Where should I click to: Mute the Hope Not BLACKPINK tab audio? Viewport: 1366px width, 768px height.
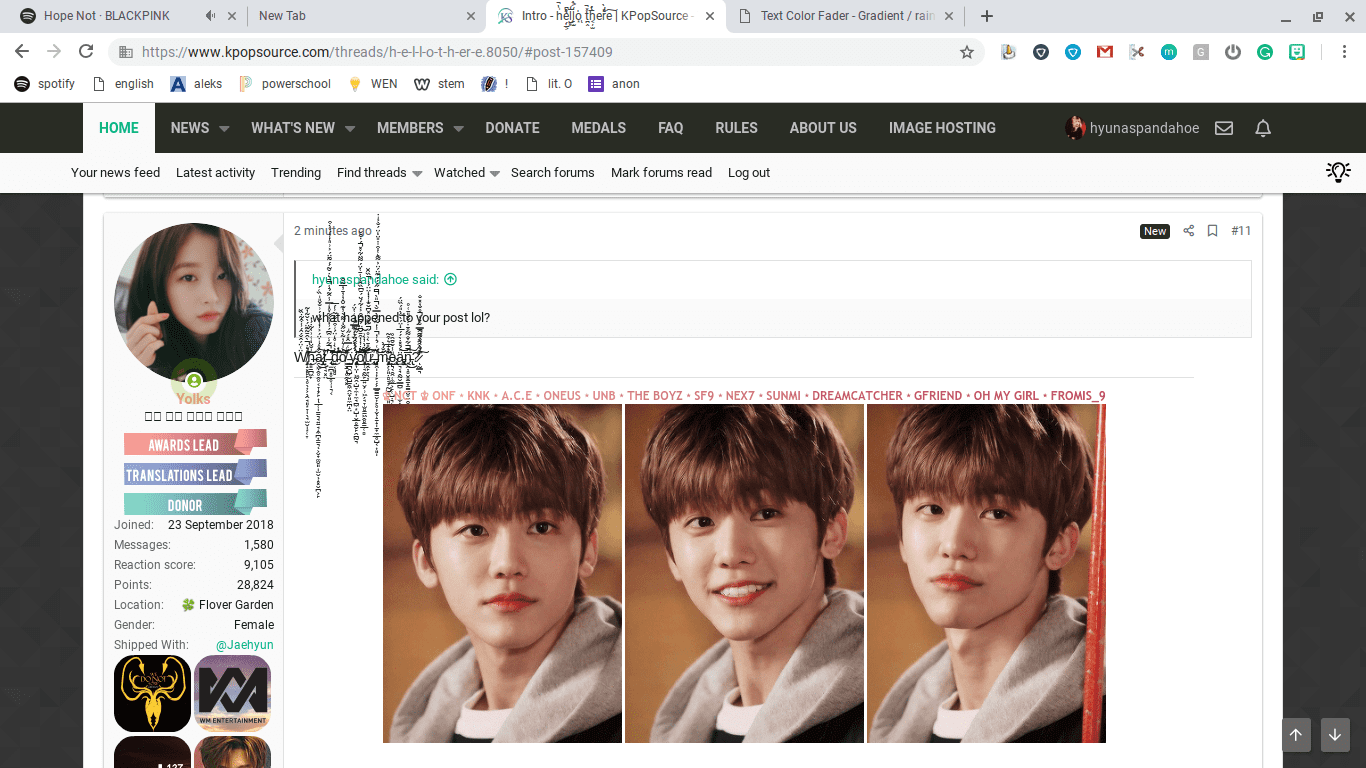click(210, 16)
